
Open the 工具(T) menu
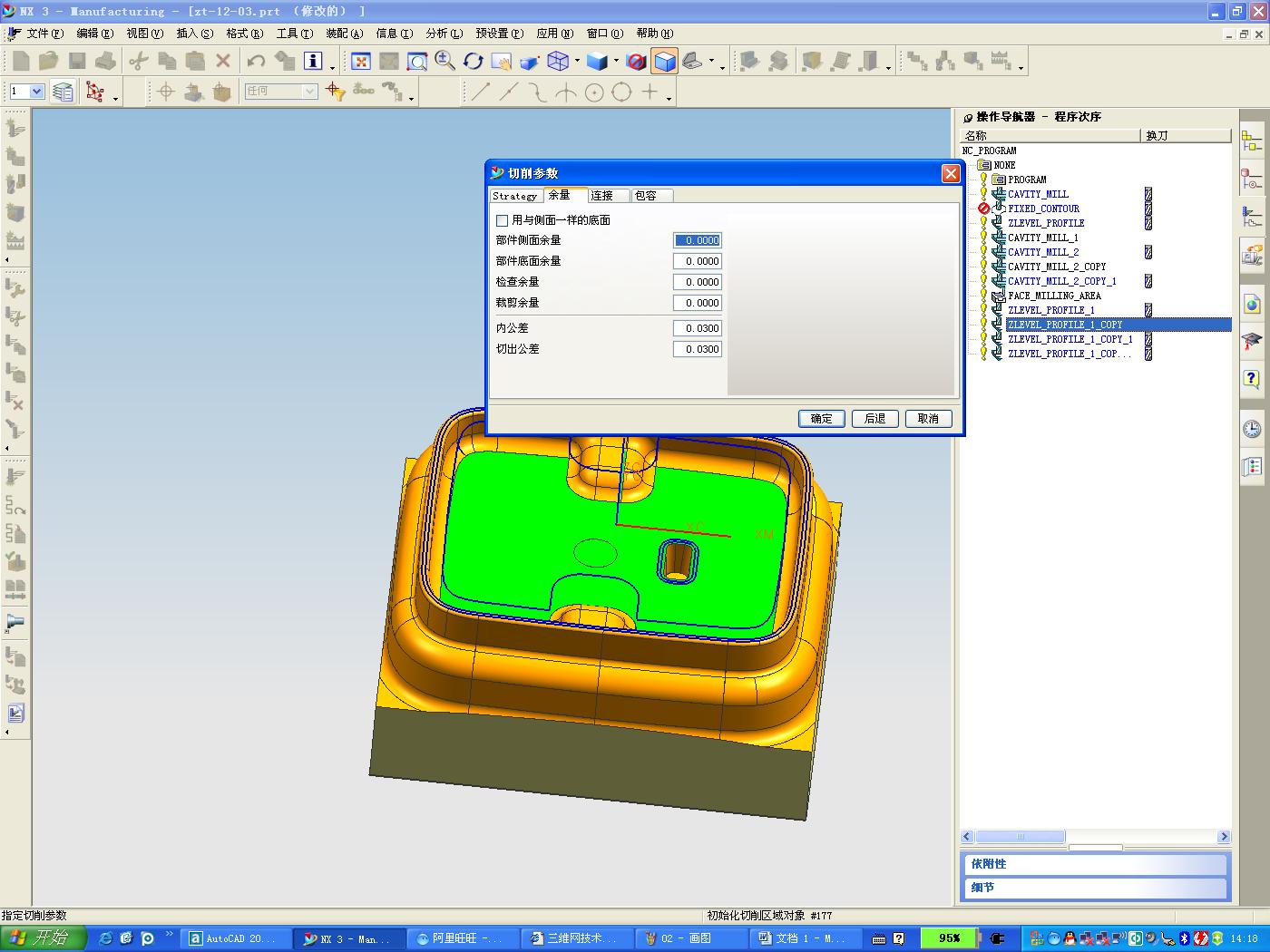tap(295, 34)
